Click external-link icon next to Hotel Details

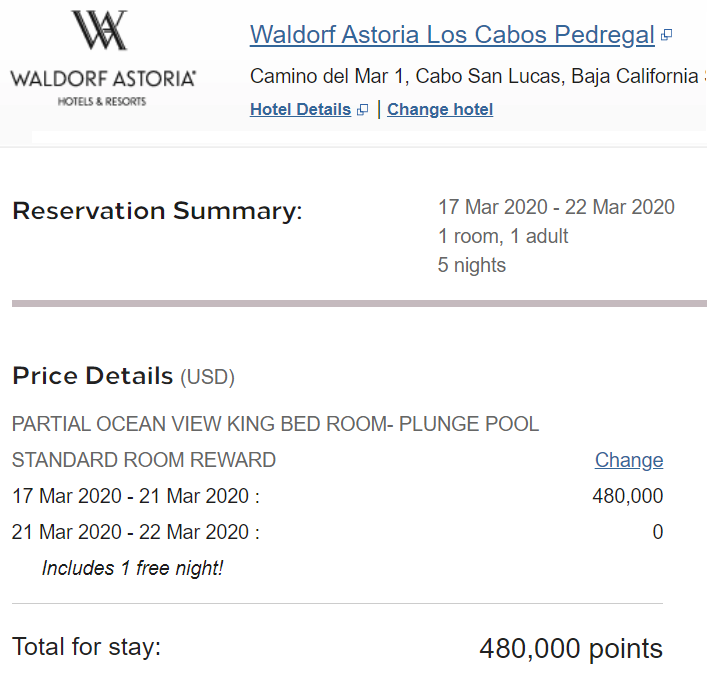(x=363, y=110)
